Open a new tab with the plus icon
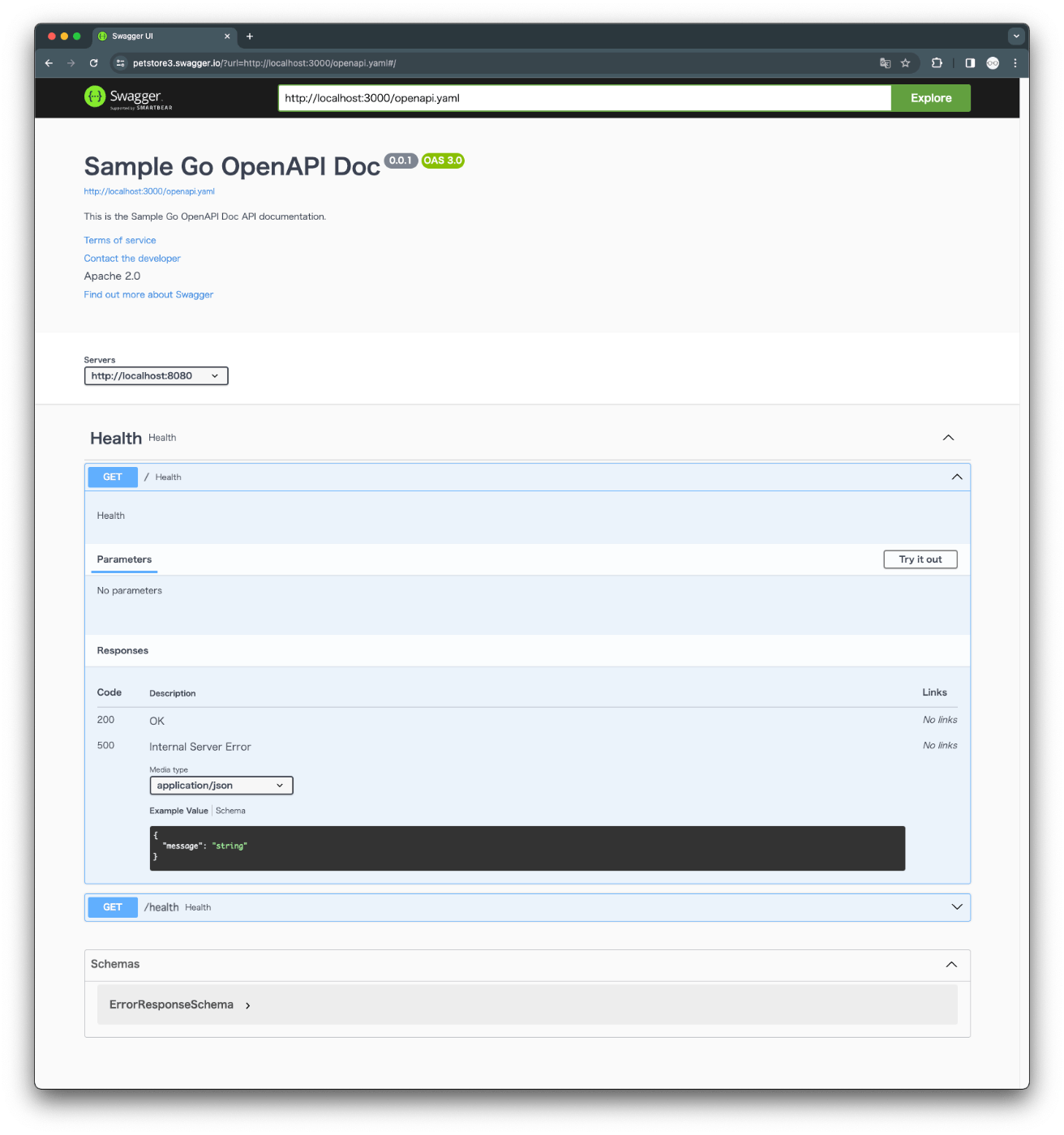Viewport: 1064px width, 1135px height. [x=250, y=36]
